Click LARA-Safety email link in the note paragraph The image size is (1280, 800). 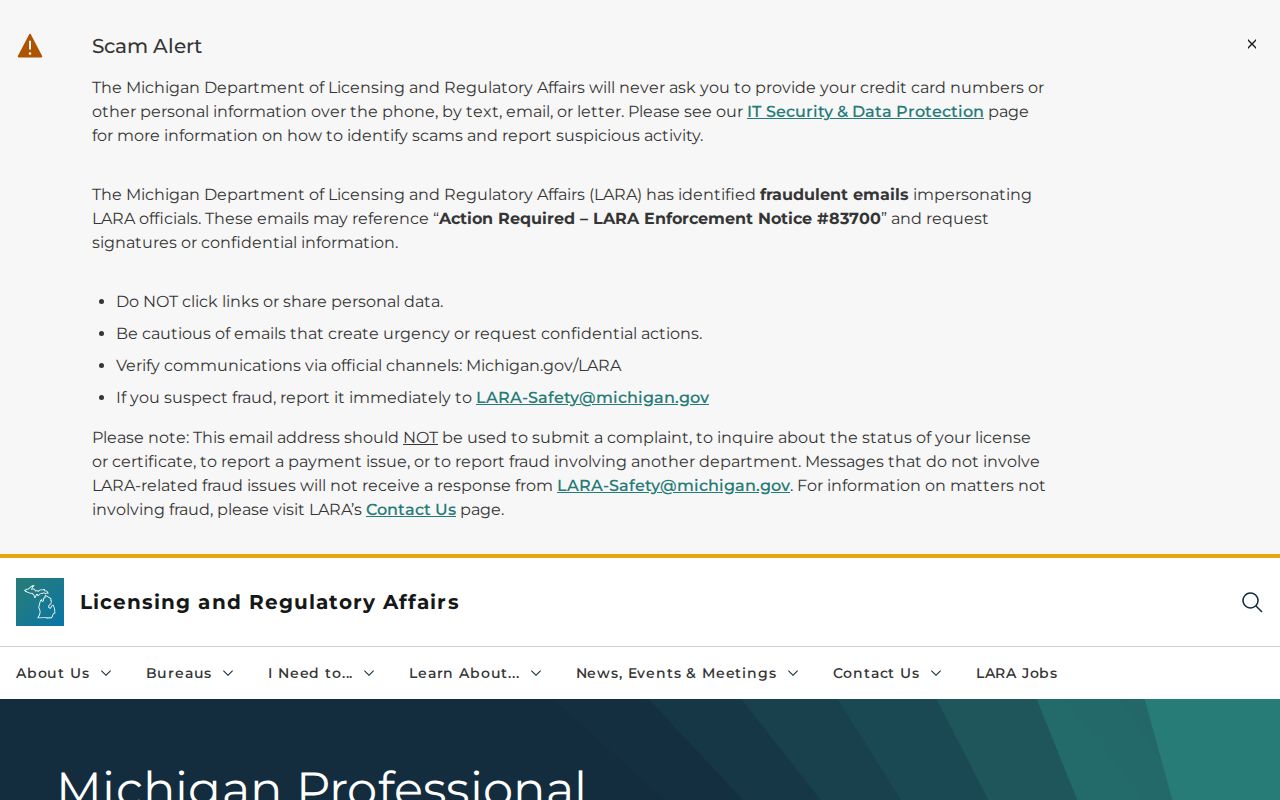(673, 486)
